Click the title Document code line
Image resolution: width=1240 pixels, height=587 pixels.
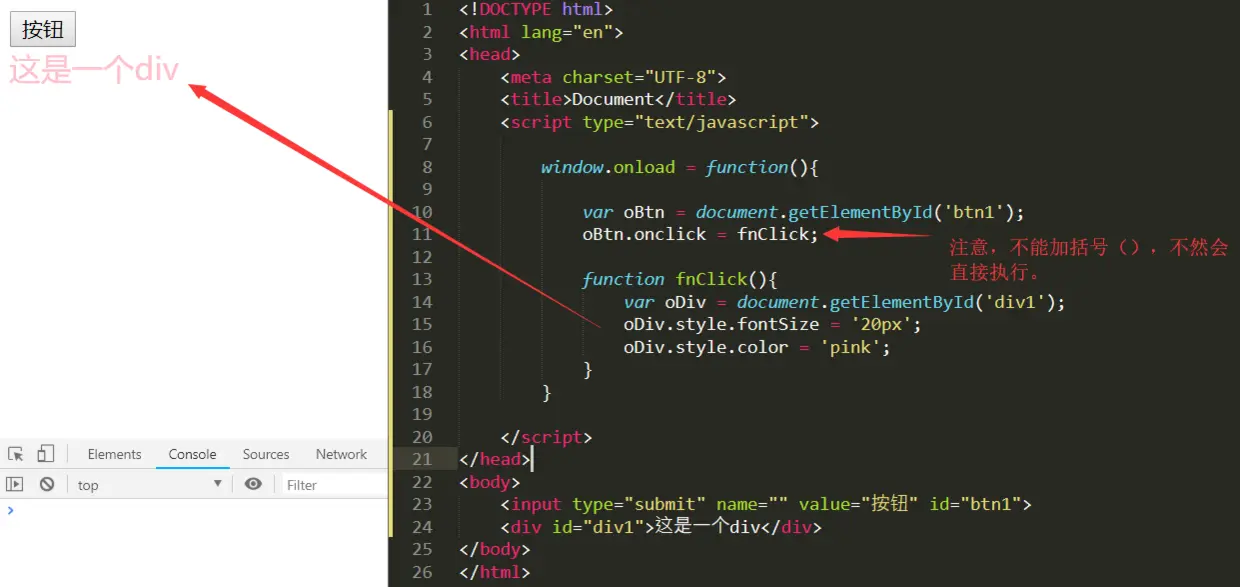tap(618, 99)
